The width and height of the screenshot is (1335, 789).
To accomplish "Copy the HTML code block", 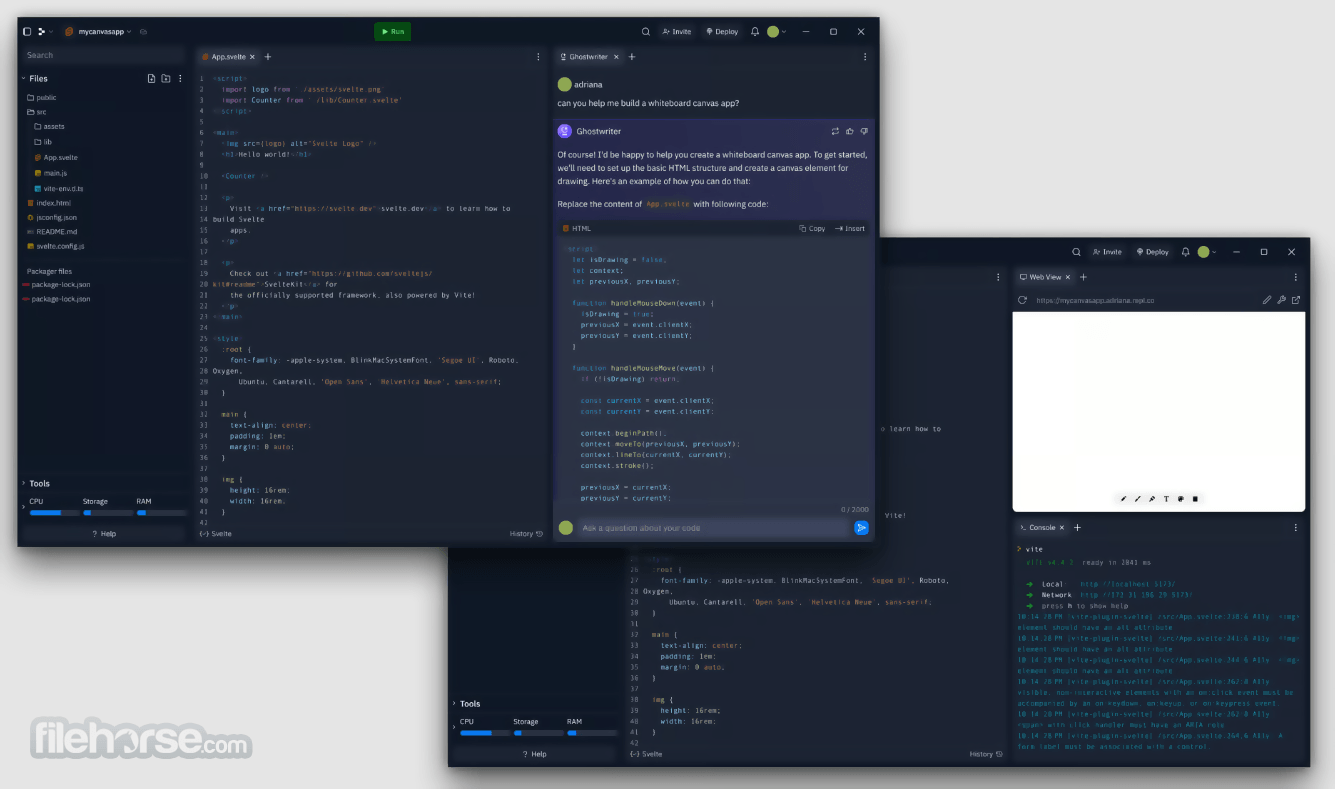I will tap(812, 228).
